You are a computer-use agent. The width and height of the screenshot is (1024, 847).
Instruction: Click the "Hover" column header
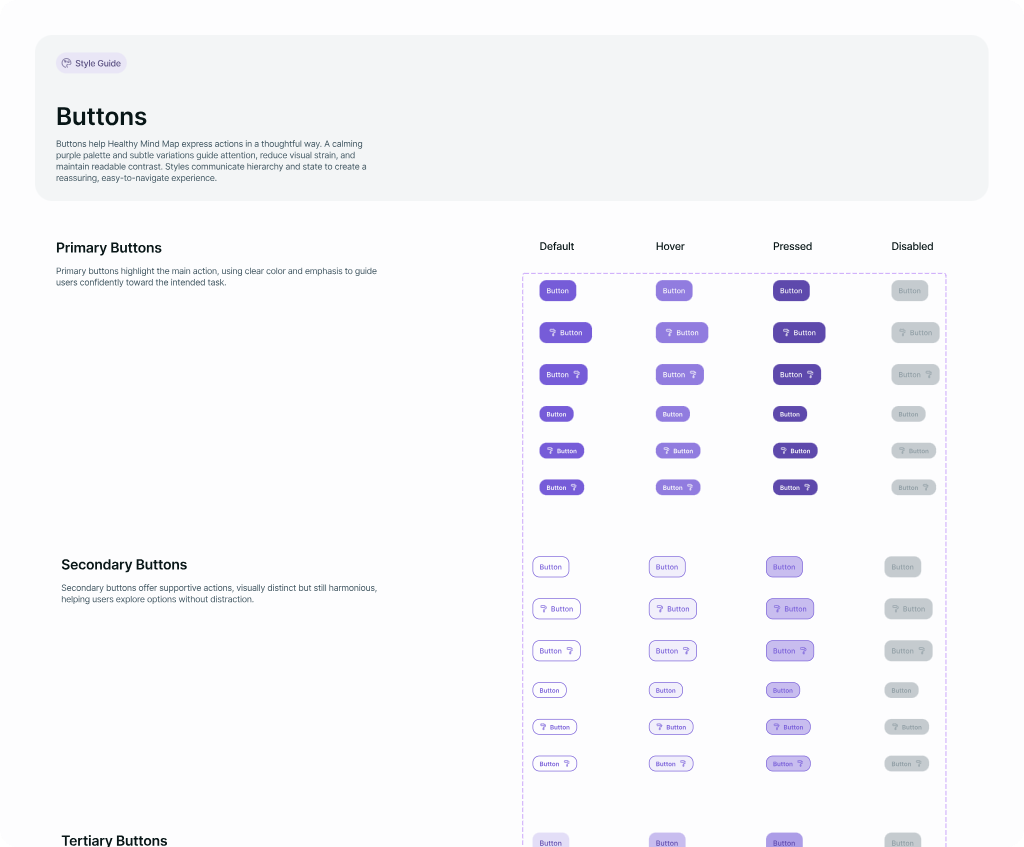pyautogui.click(x=670, y=246)
